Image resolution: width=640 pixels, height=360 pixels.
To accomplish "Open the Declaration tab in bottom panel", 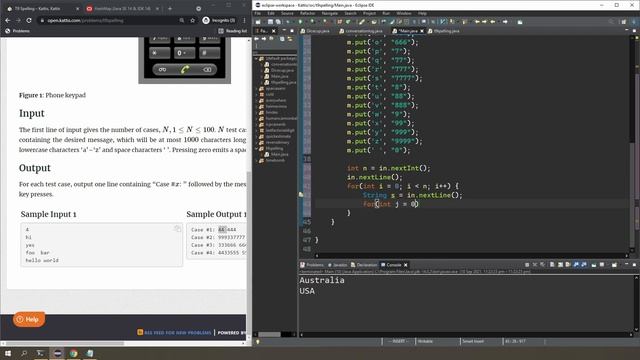I will [x=364, y=265].
